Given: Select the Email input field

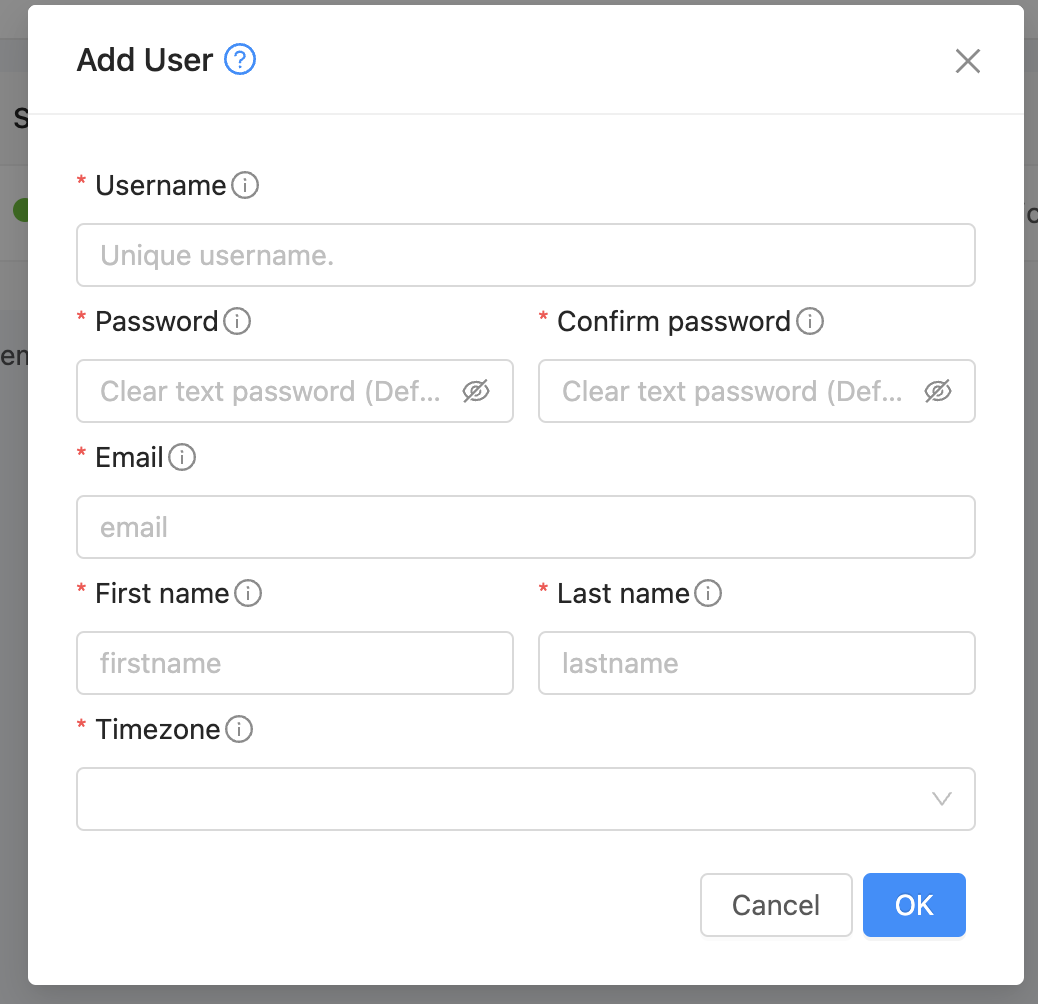Looking at the screenshot, I should coord(525,527).
